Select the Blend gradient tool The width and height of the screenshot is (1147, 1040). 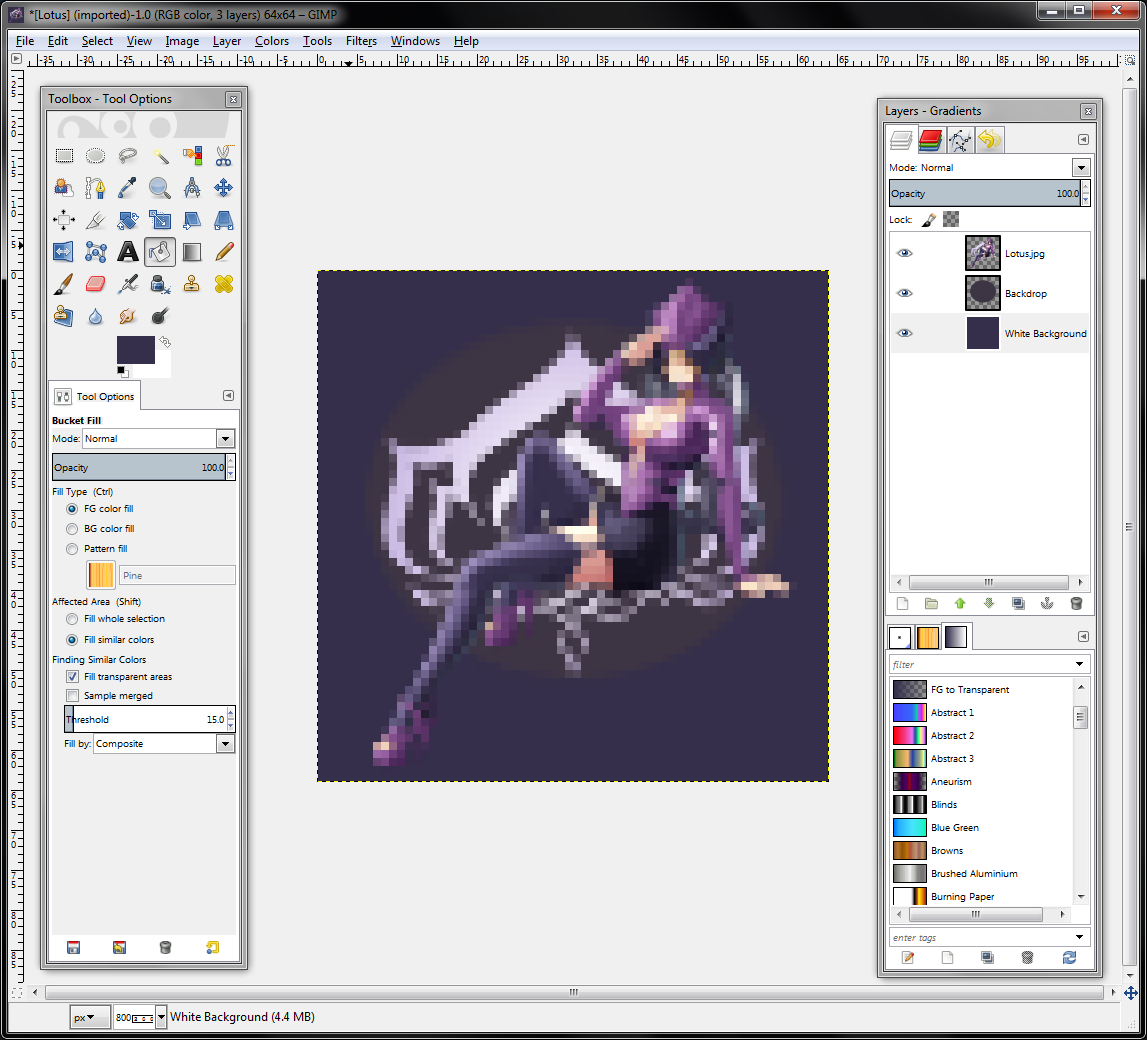tap(192, 252)
